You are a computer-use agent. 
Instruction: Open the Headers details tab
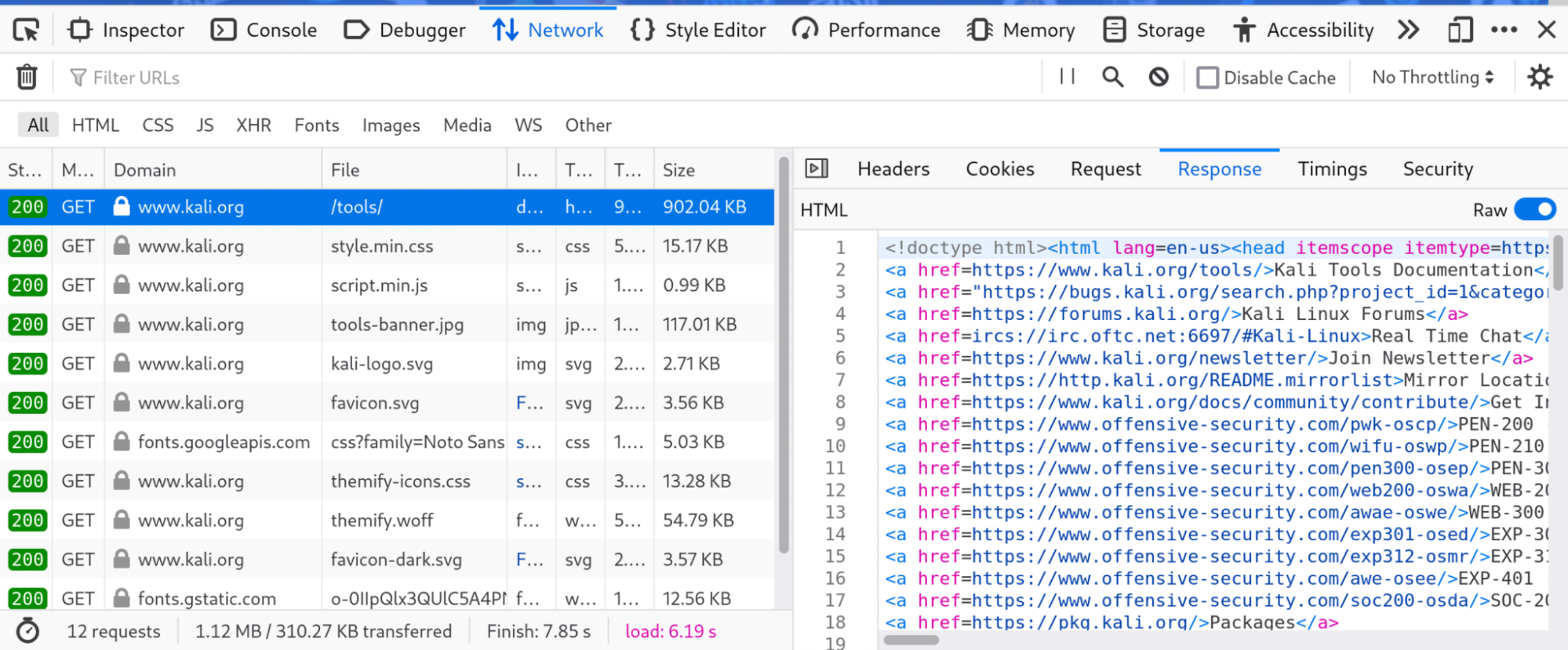coord(893,169)
